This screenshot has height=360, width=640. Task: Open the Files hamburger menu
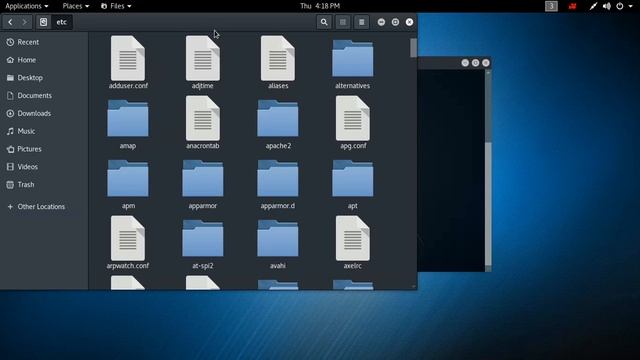(362, 22)
